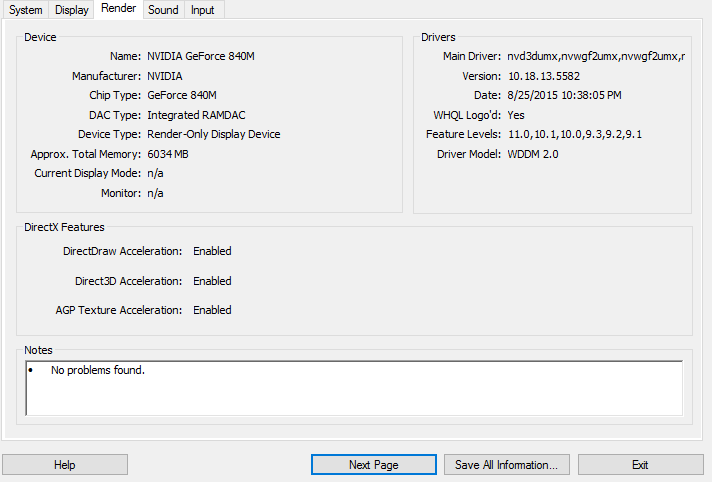Click the 'DAC Type:' label

pyautogui.click(x=115, y=115)
